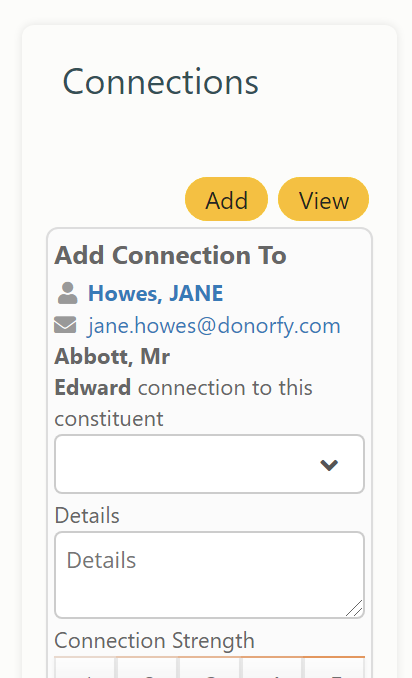Click the jane.howes@donorfy.com email link
The width and height of the screenshot is (412, 678).
click(214, 325)
